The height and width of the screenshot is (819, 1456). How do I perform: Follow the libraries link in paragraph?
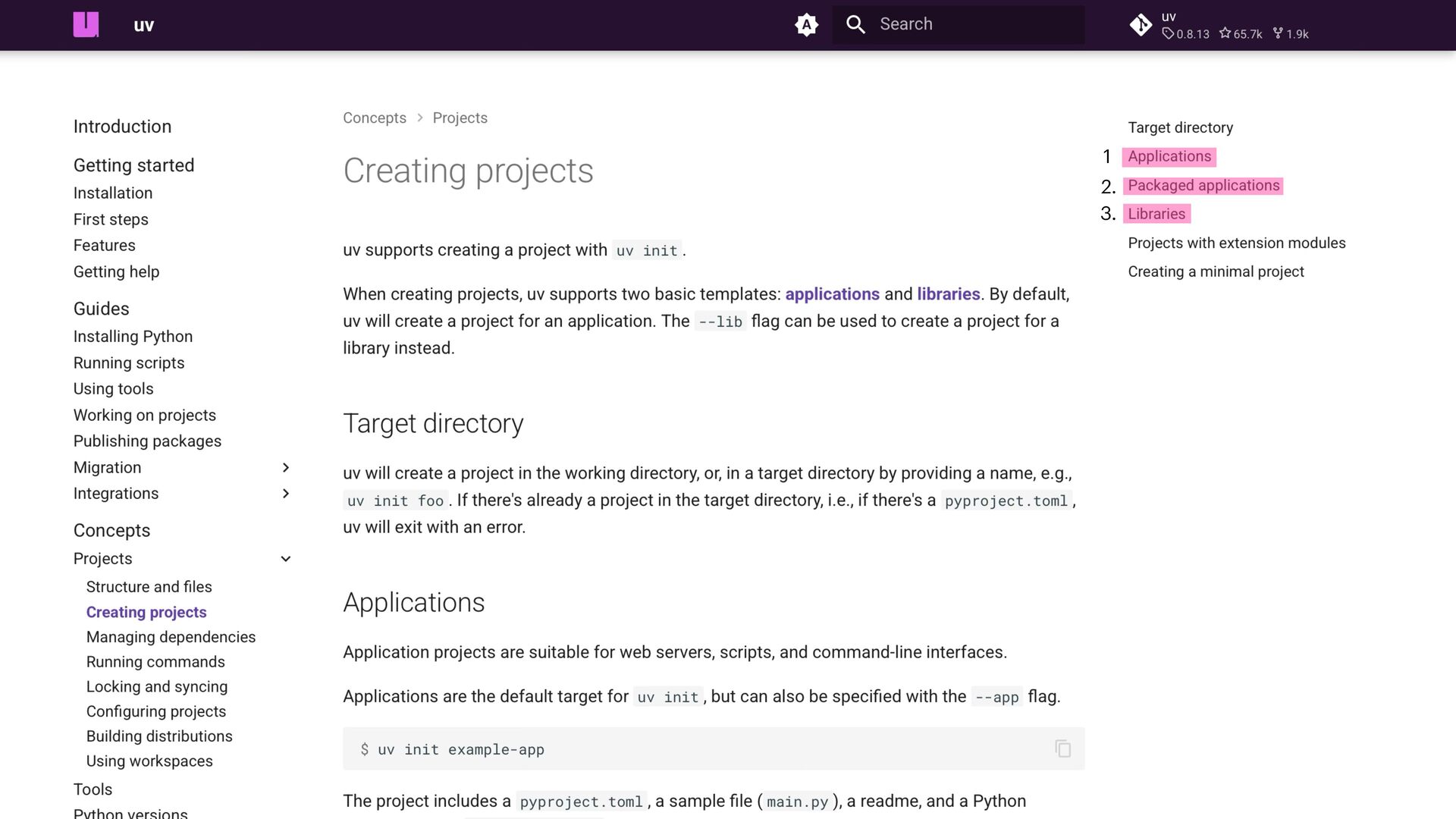point(948,294)
